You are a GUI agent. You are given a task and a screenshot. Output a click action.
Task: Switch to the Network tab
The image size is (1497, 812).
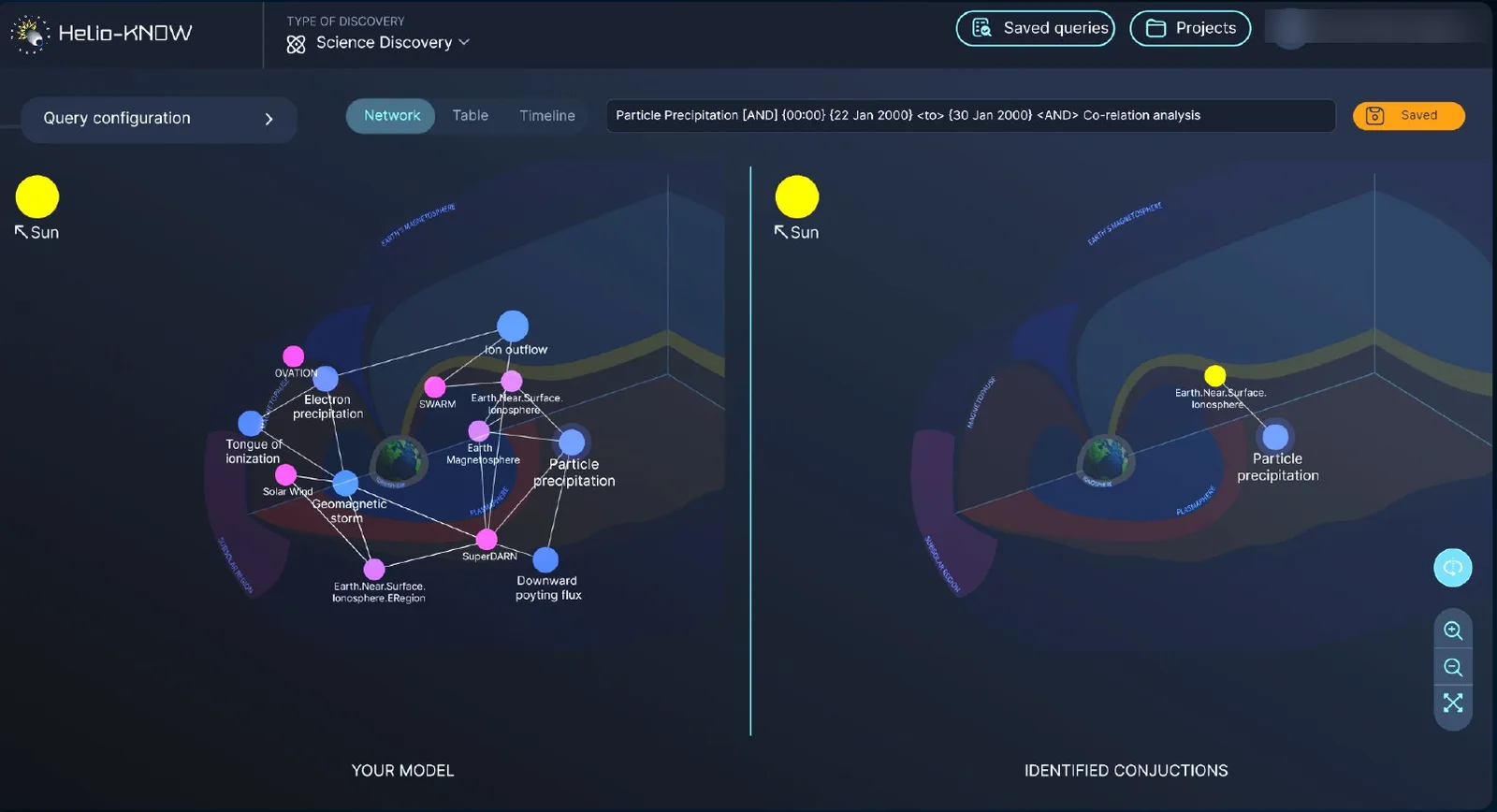tap(391, 116)
